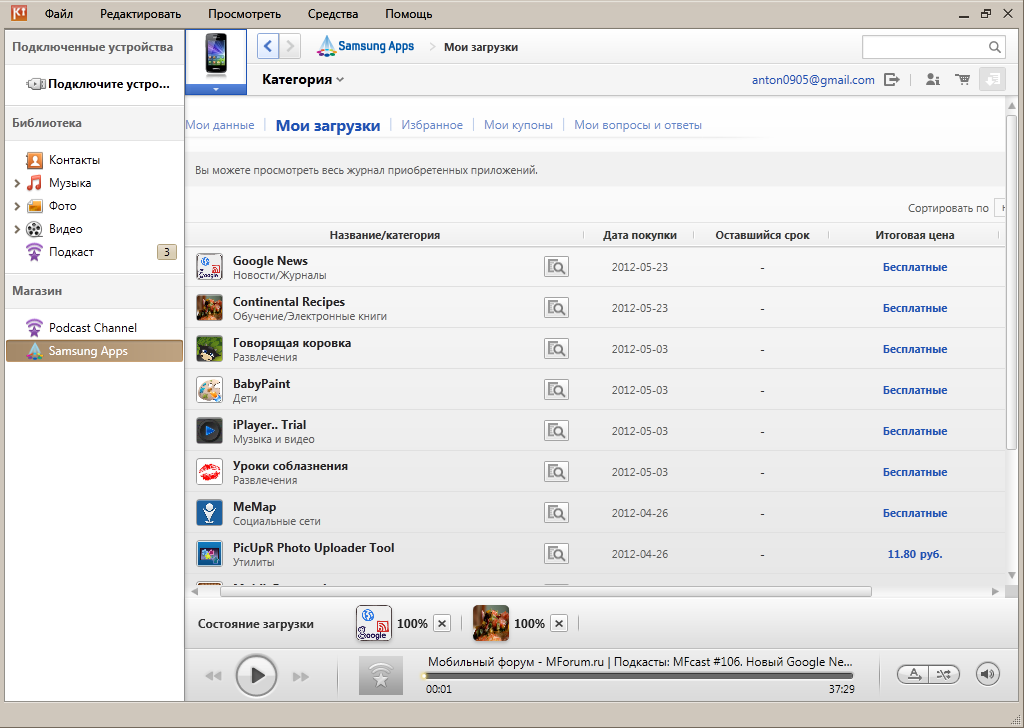Click the horizontal scrollbar of the list

pos(546,592)
